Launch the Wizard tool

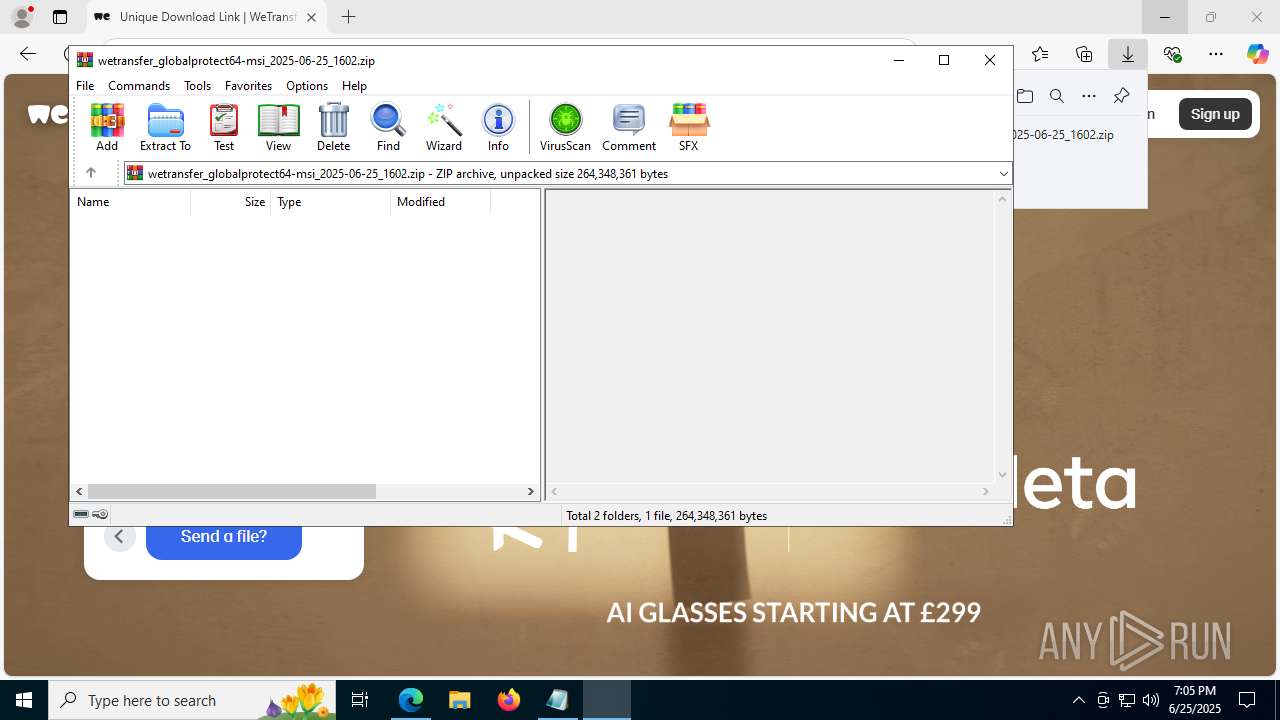pos(443,127)
